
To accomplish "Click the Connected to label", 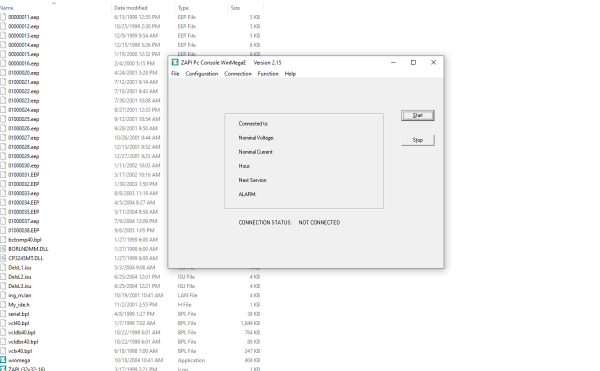I will point(253,124).
